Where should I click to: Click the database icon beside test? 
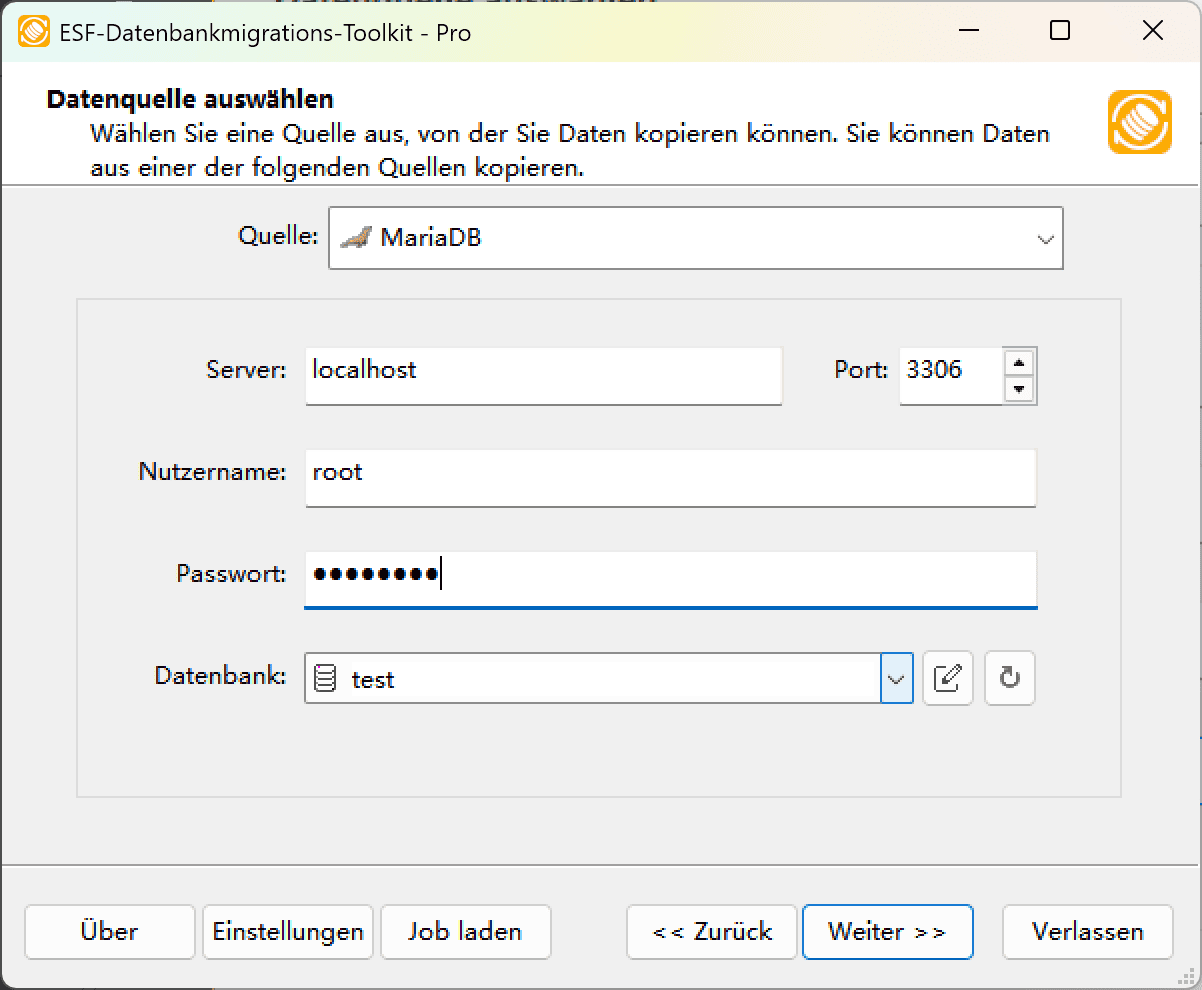325,677
